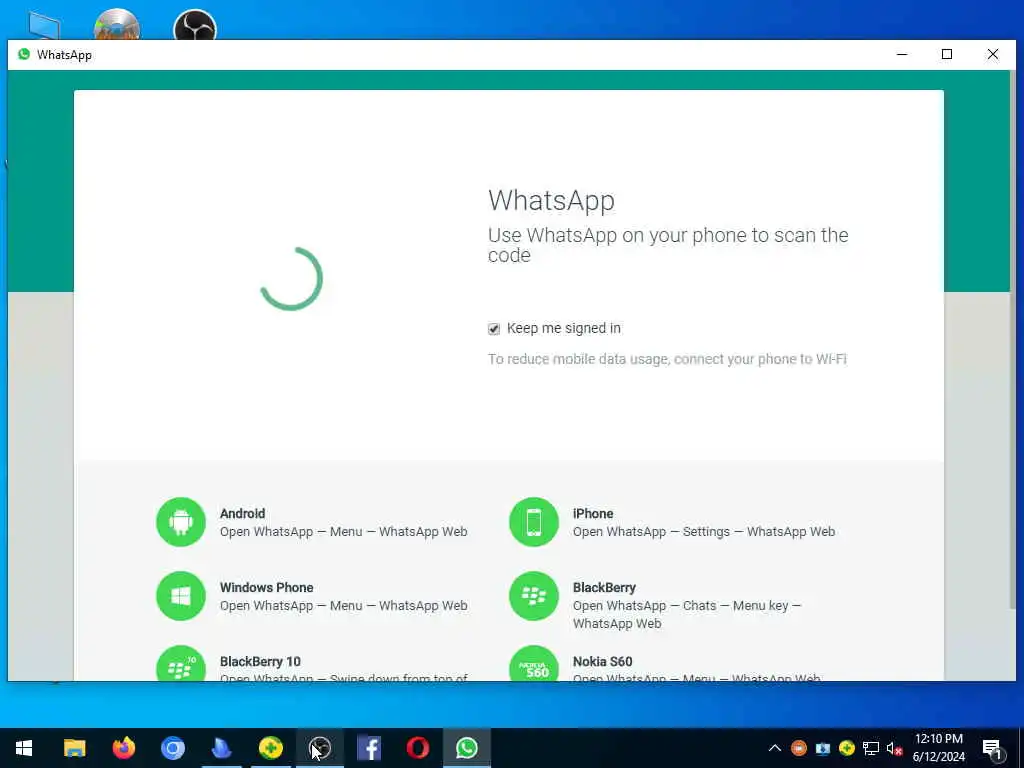This screenshot has height=768, width=1024.
Task: Click the blue camera tray icon
Action: coord(823,748)
